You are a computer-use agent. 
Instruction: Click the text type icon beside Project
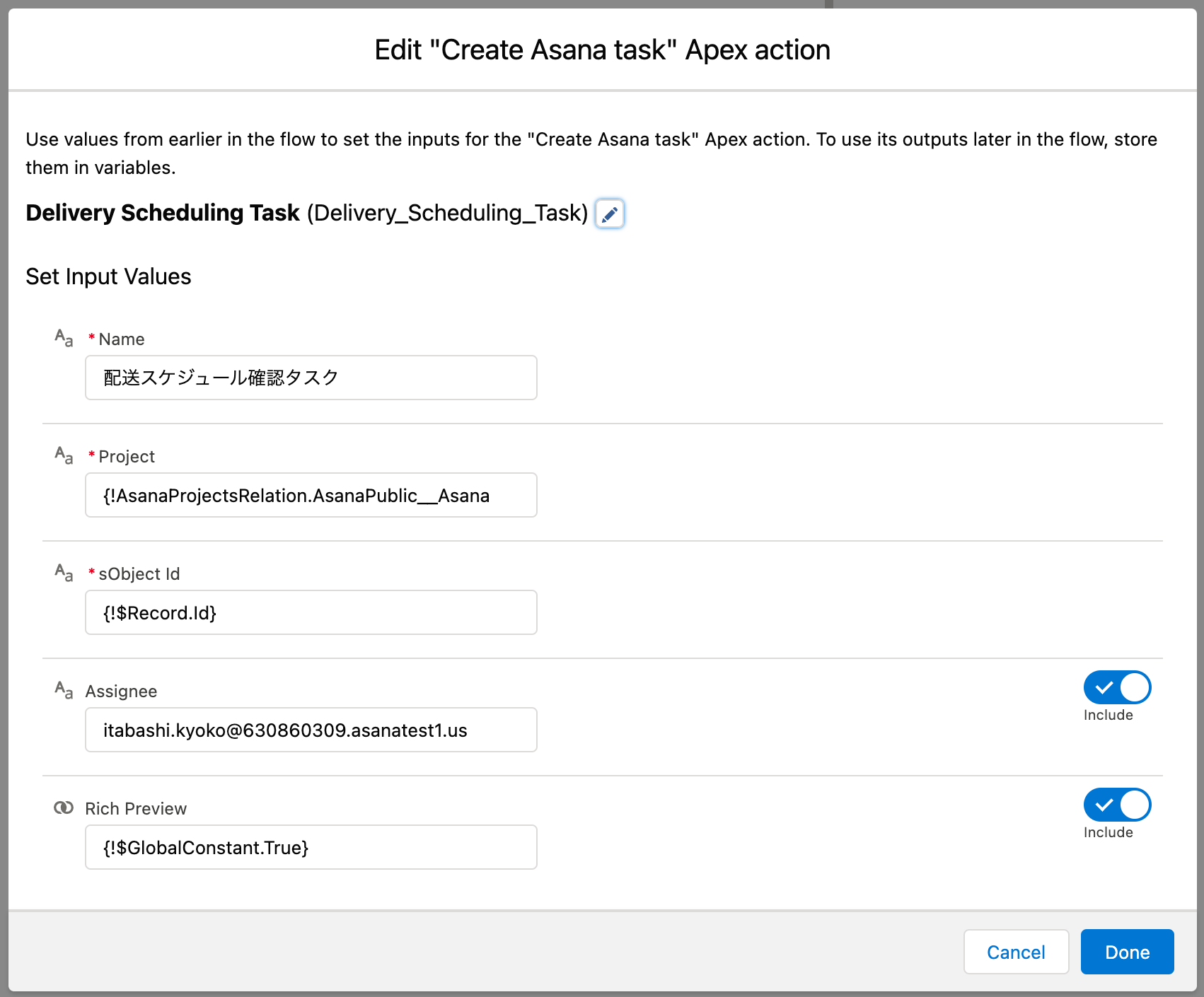pos(64,455)
